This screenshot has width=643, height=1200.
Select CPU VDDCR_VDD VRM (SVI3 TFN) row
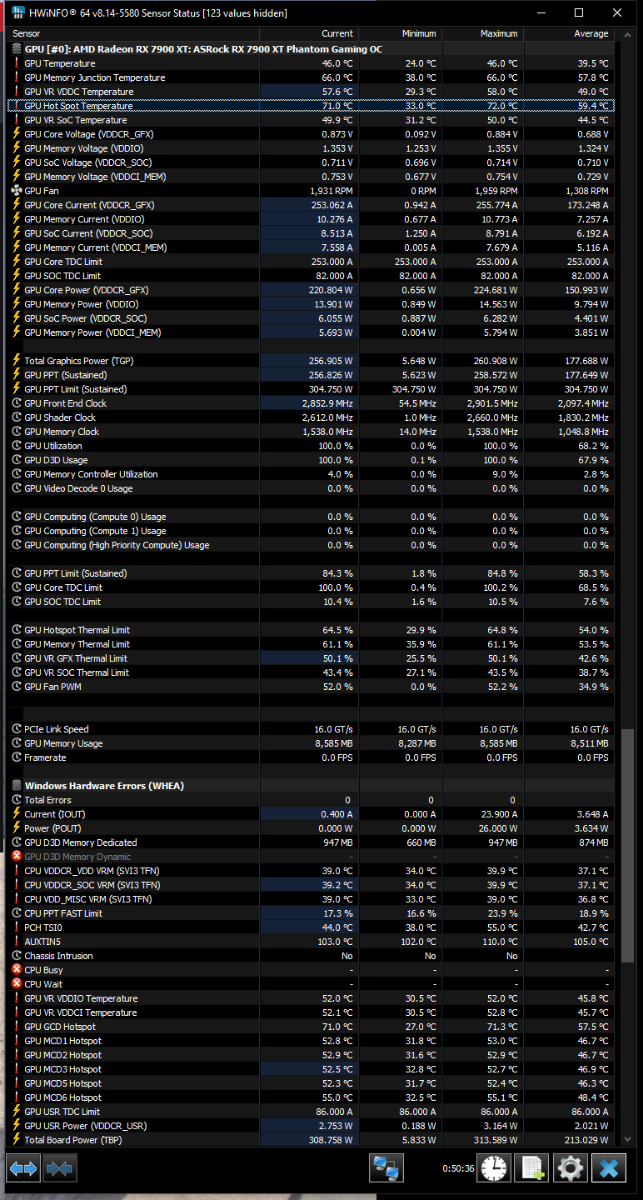[313, 871]
